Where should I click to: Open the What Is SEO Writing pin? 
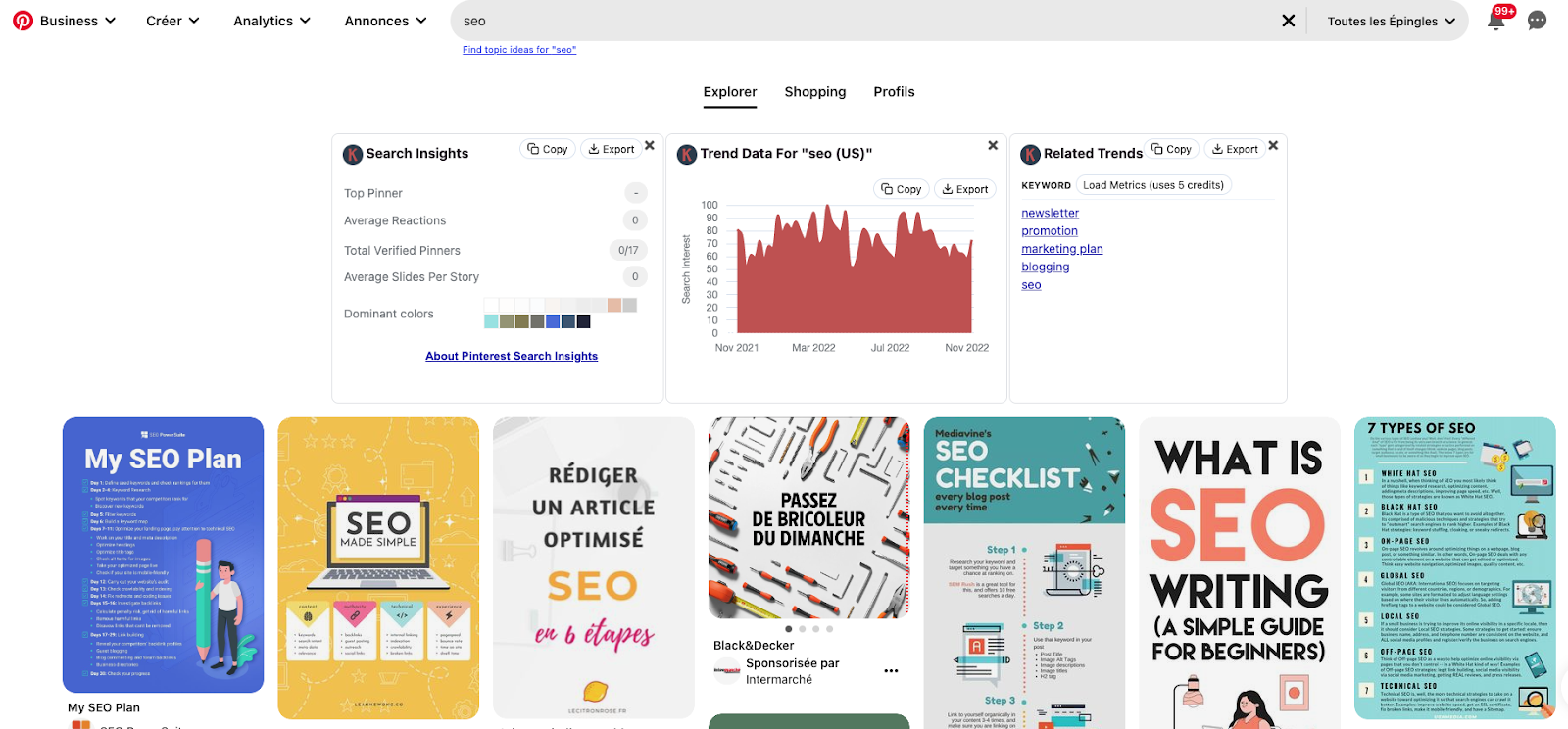(1240, 573)
